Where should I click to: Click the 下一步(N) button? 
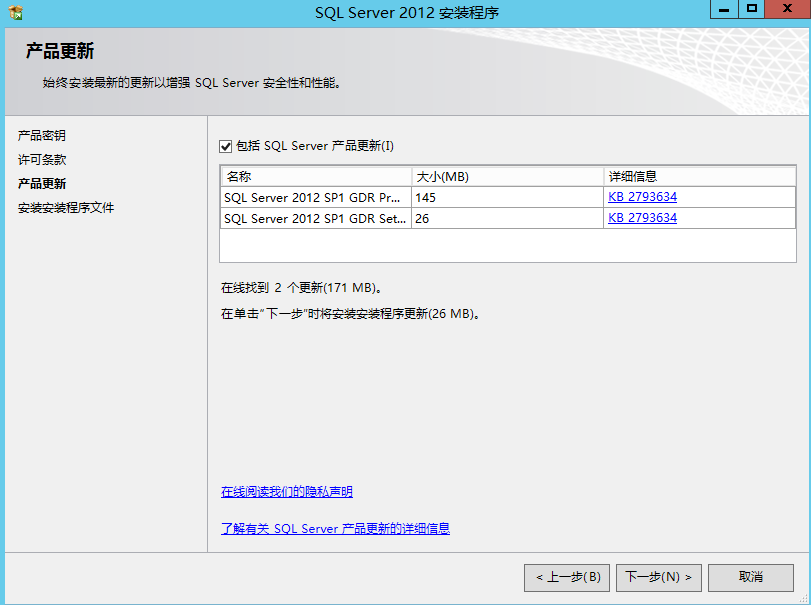click(658, 577)
